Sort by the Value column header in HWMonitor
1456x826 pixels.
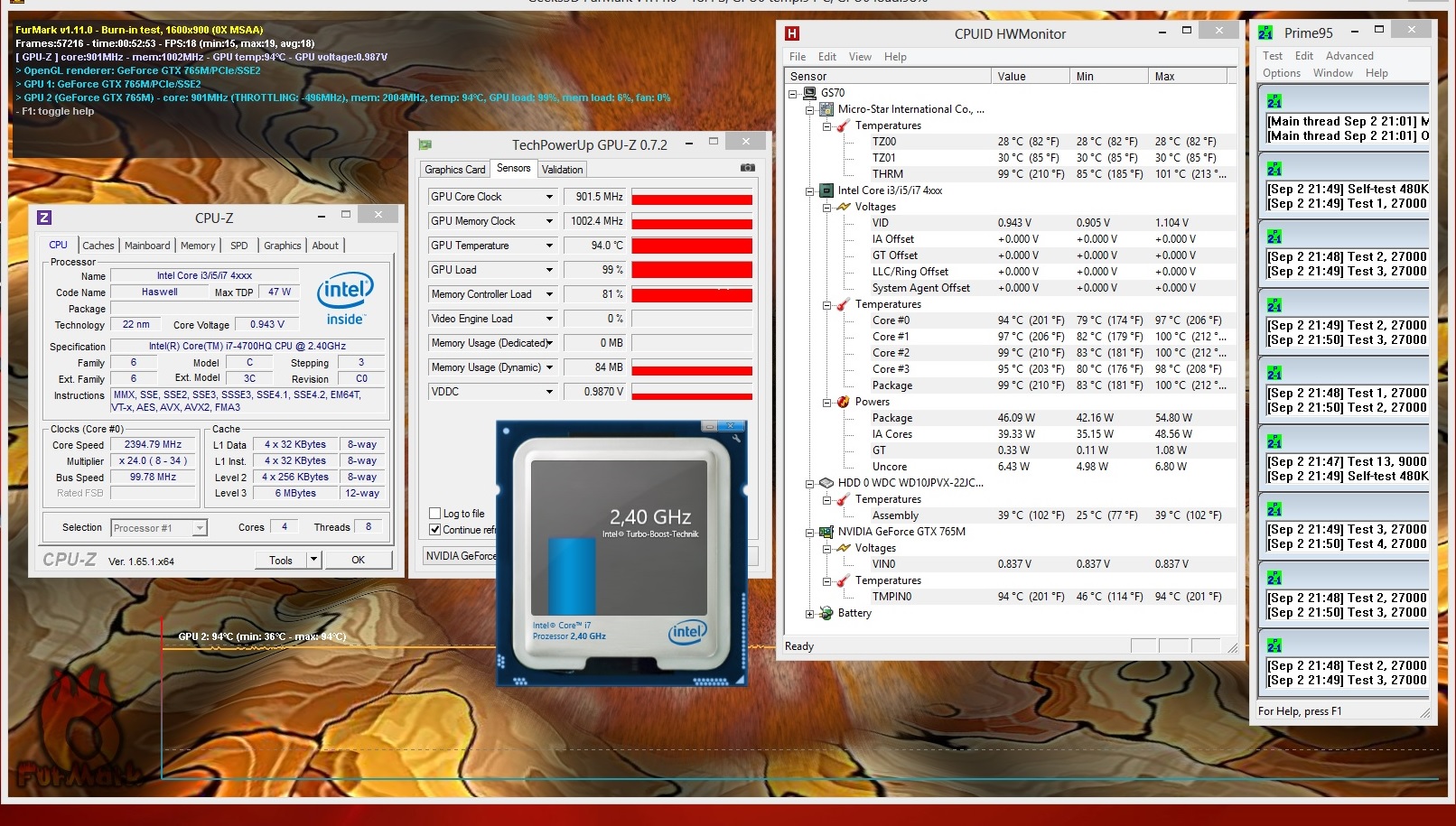1031,76
